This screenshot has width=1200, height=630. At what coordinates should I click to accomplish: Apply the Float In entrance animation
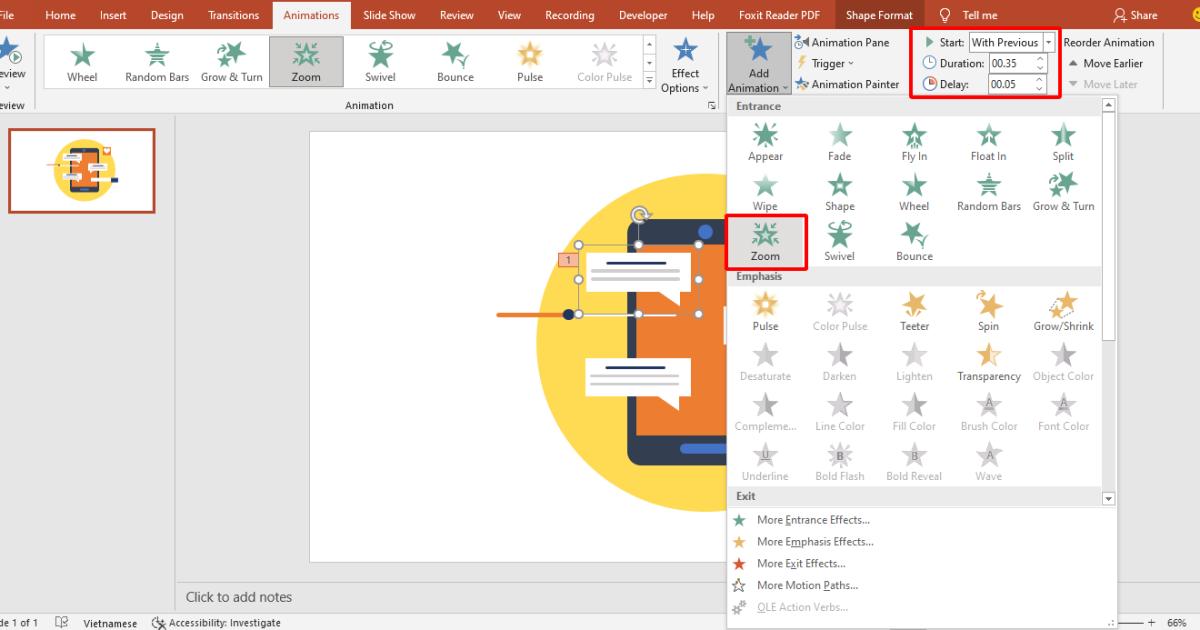point(987,143)
